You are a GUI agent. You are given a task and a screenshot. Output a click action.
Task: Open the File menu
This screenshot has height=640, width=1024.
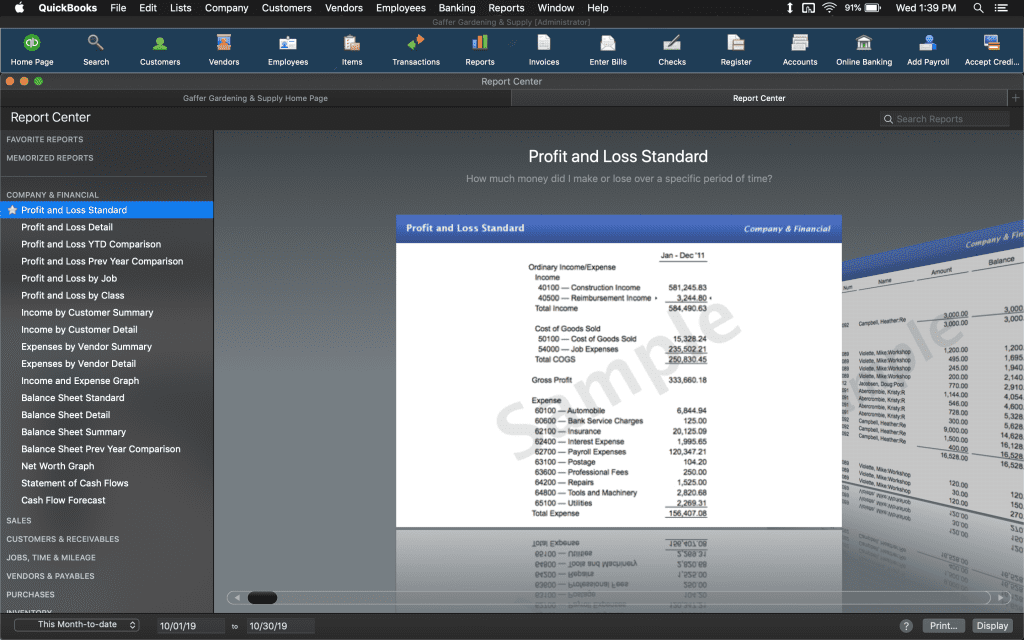[118, 8]
